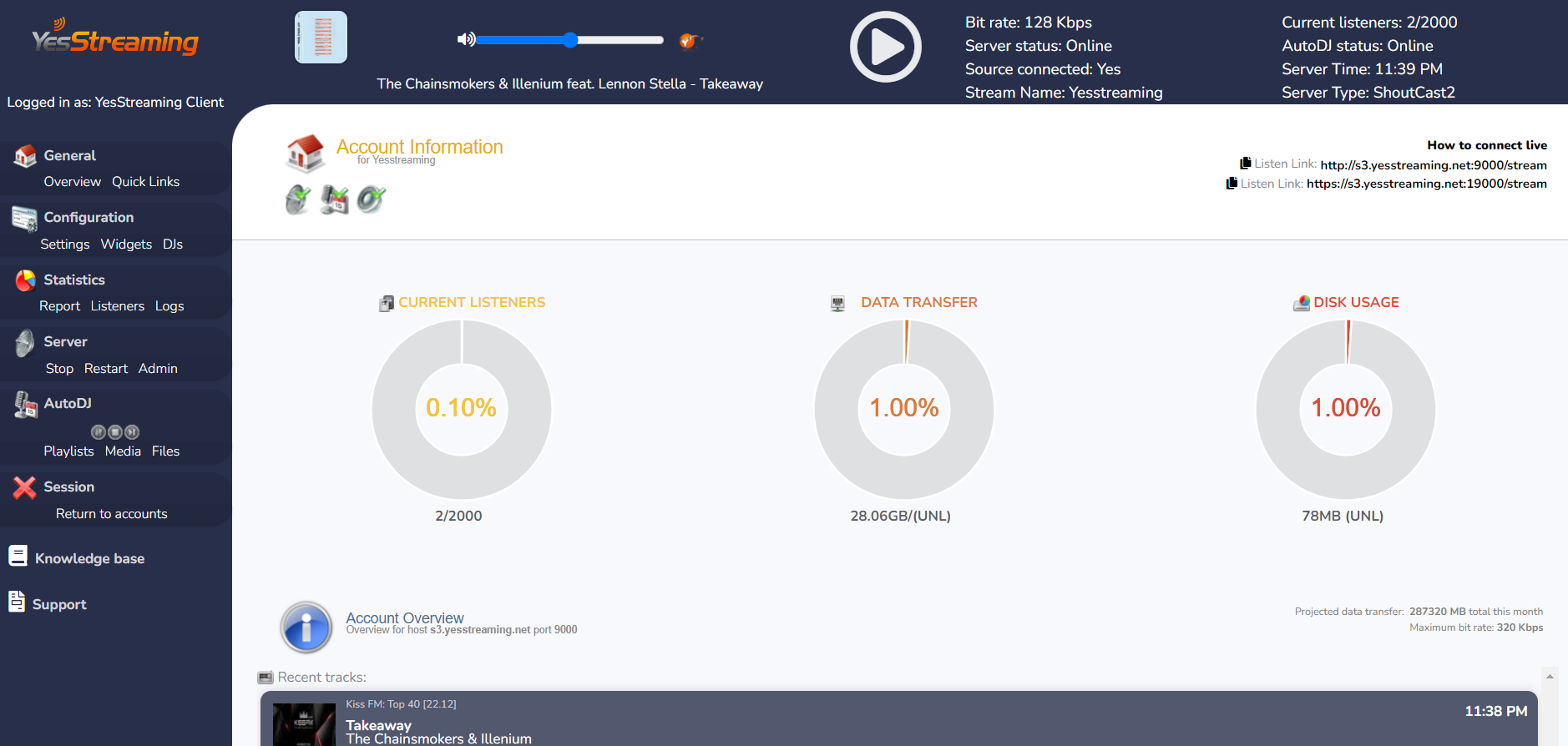Image resolution: width=1568 pixels, height=746 pixels.
Task: Click the server status satellite dish icon
Action: tap(298, 199)
